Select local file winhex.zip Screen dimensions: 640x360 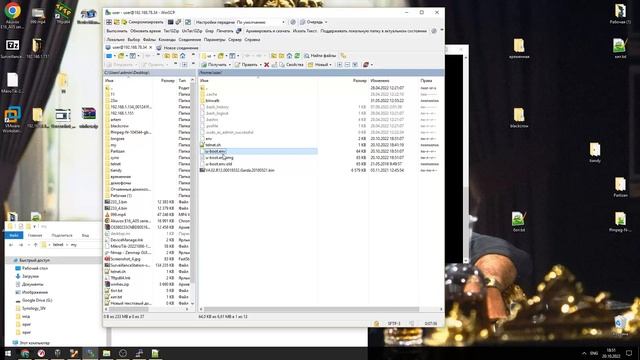point(117,284)
